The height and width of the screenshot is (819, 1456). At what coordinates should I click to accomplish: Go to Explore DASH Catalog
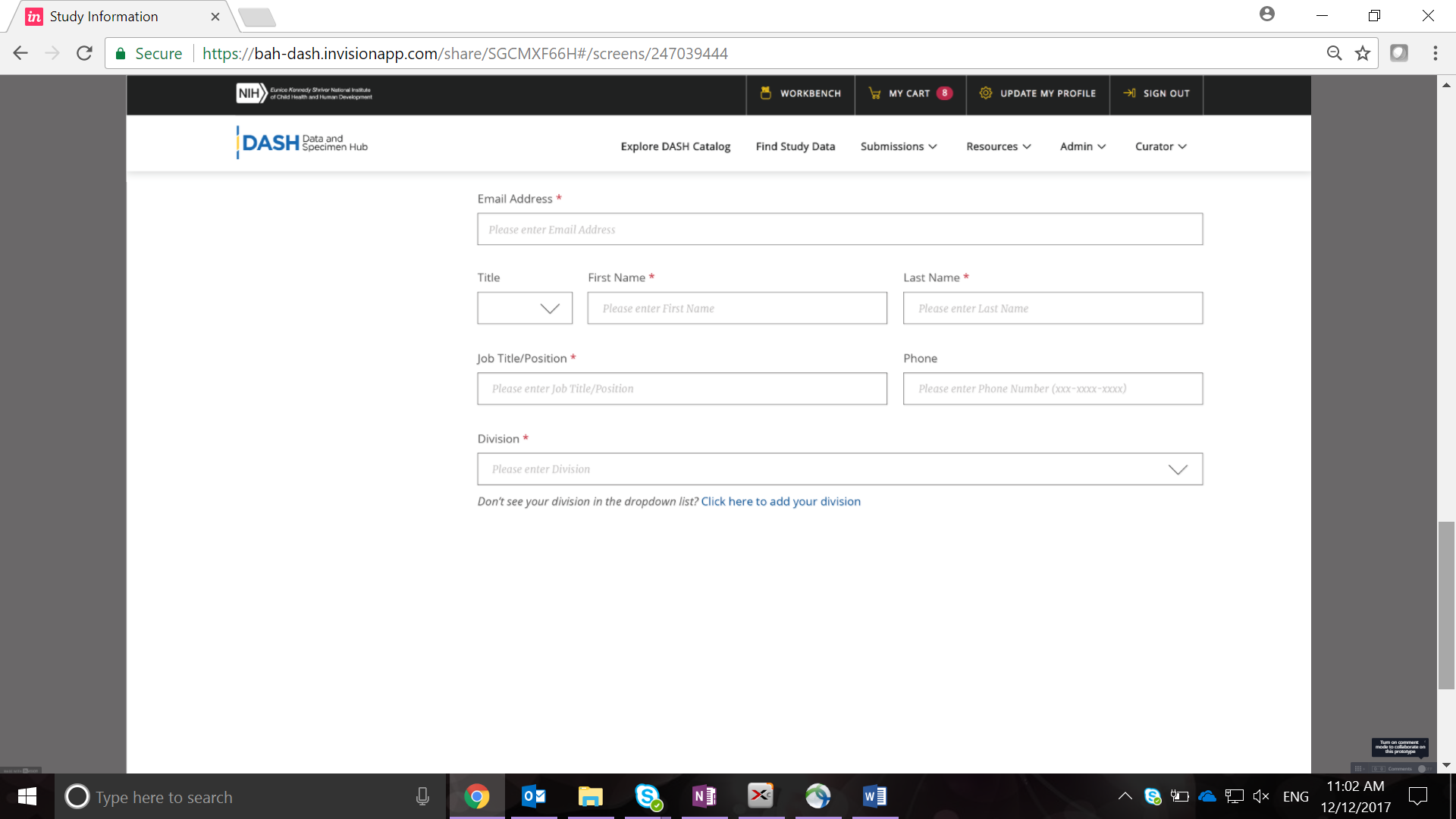click(675, 146)
